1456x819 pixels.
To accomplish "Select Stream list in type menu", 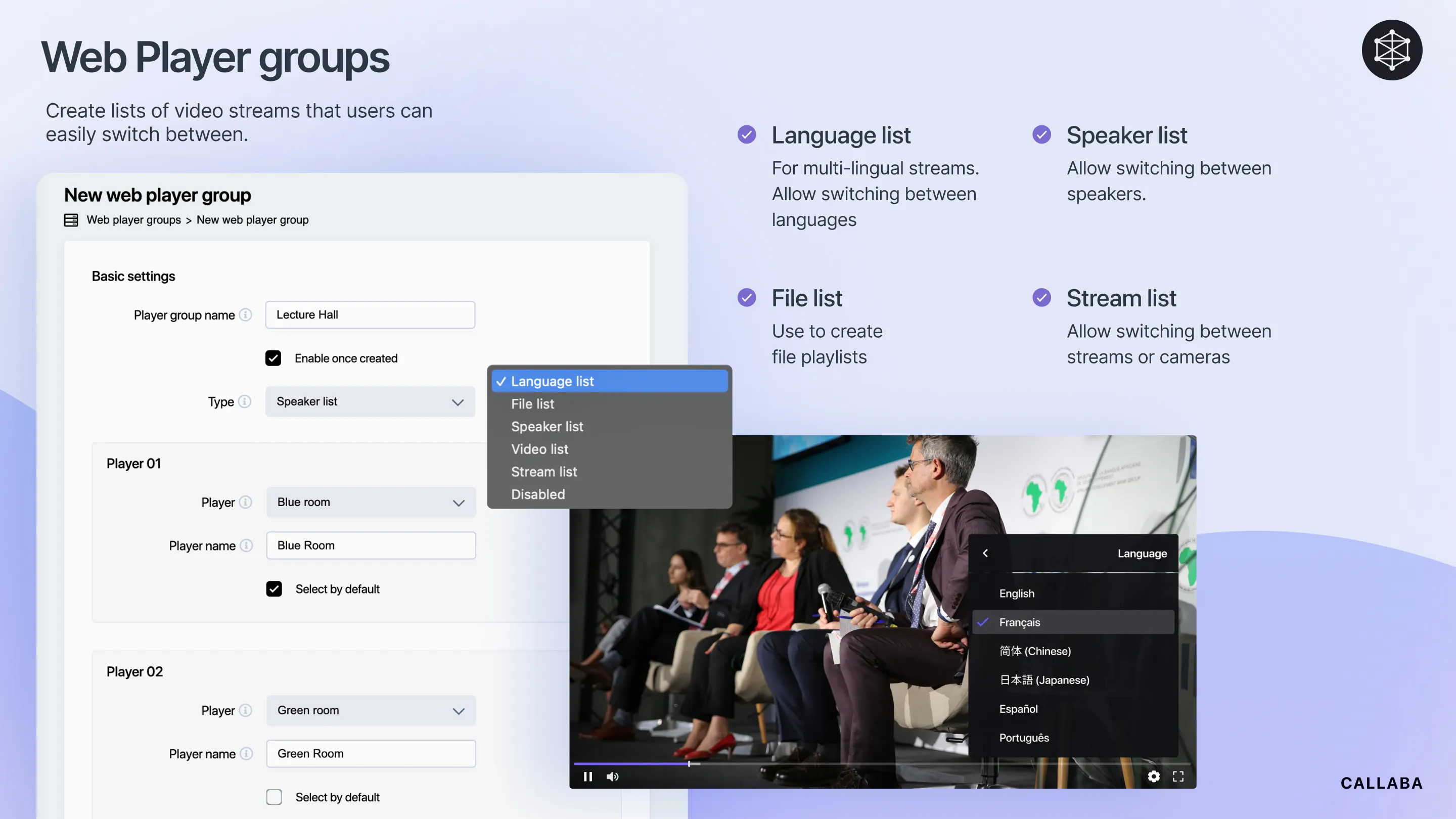I will 609,472.
